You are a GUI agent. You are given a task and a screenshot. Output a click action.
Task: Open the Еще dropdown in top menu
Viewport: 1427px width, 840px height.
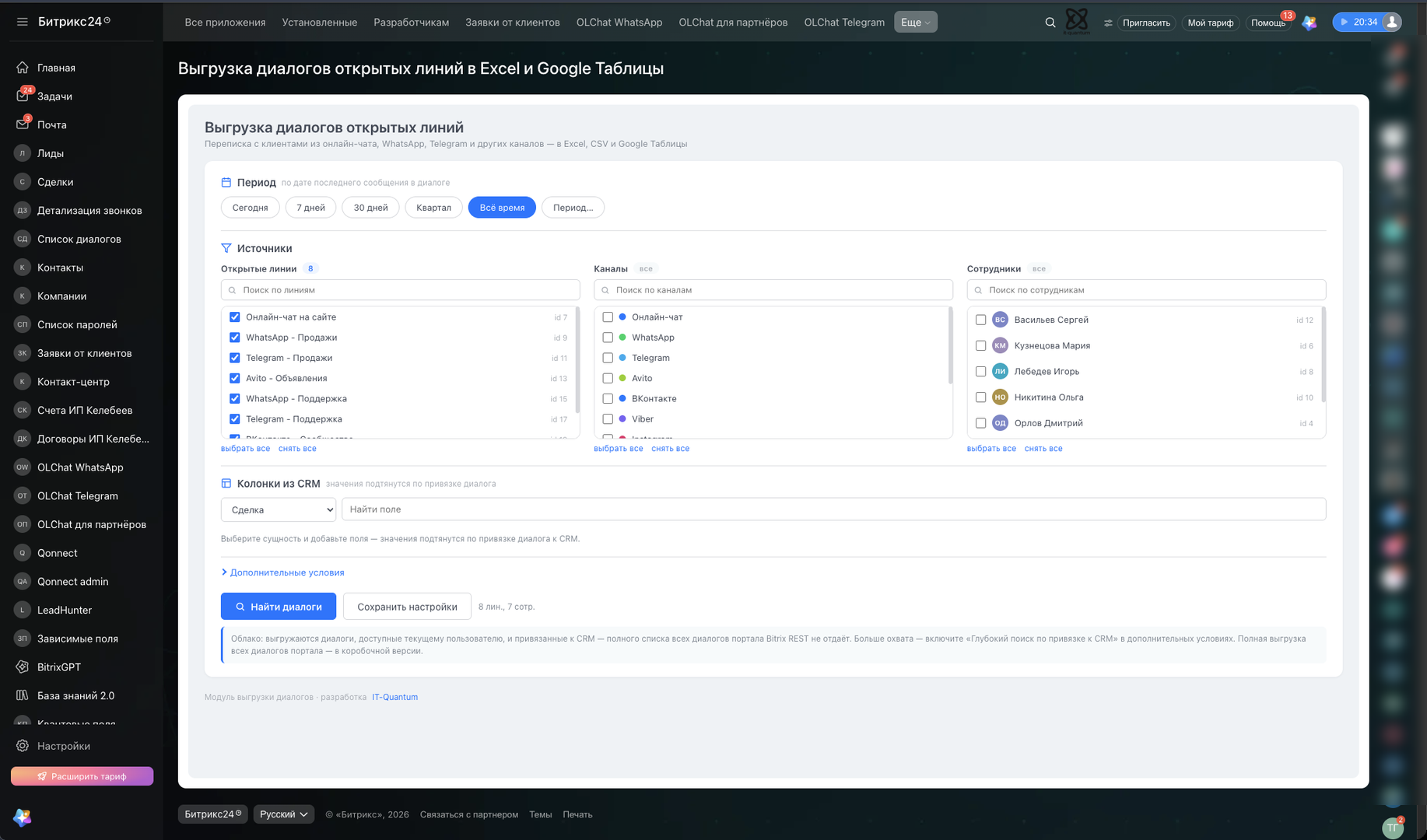point(916,23)
